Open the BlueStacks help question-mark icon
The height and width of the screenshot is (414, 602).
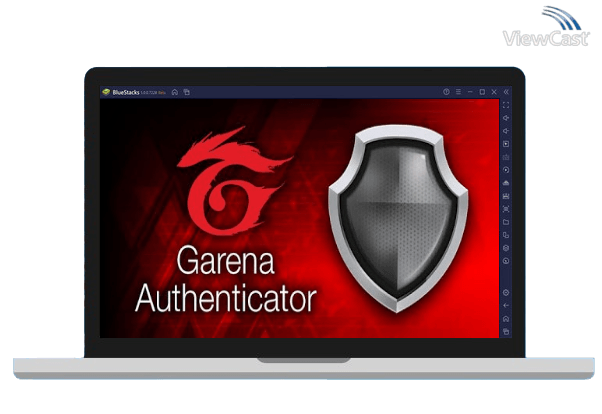click(x=446, y=92)
